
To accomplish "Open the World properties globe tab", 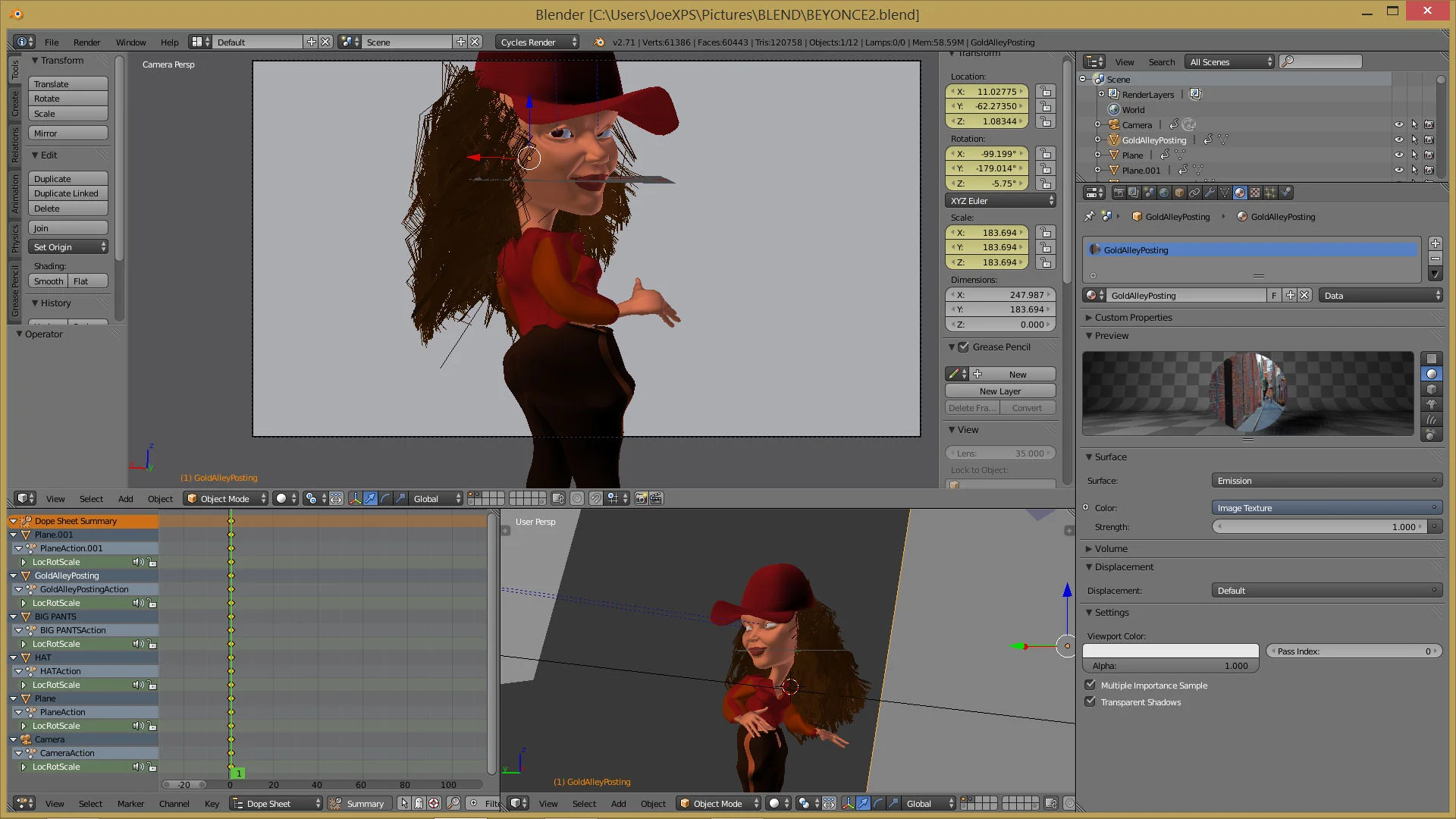I will pyautogui.click(x=1164, y=193).
